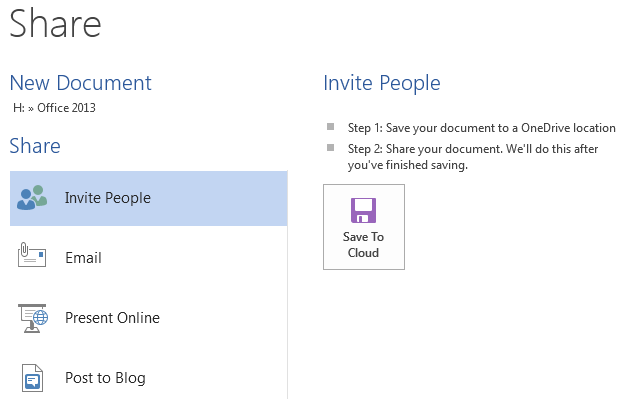This screenshot has width=626, height=399.
Task: Click the Step 2 share instruction text
Action: point(473,157)
